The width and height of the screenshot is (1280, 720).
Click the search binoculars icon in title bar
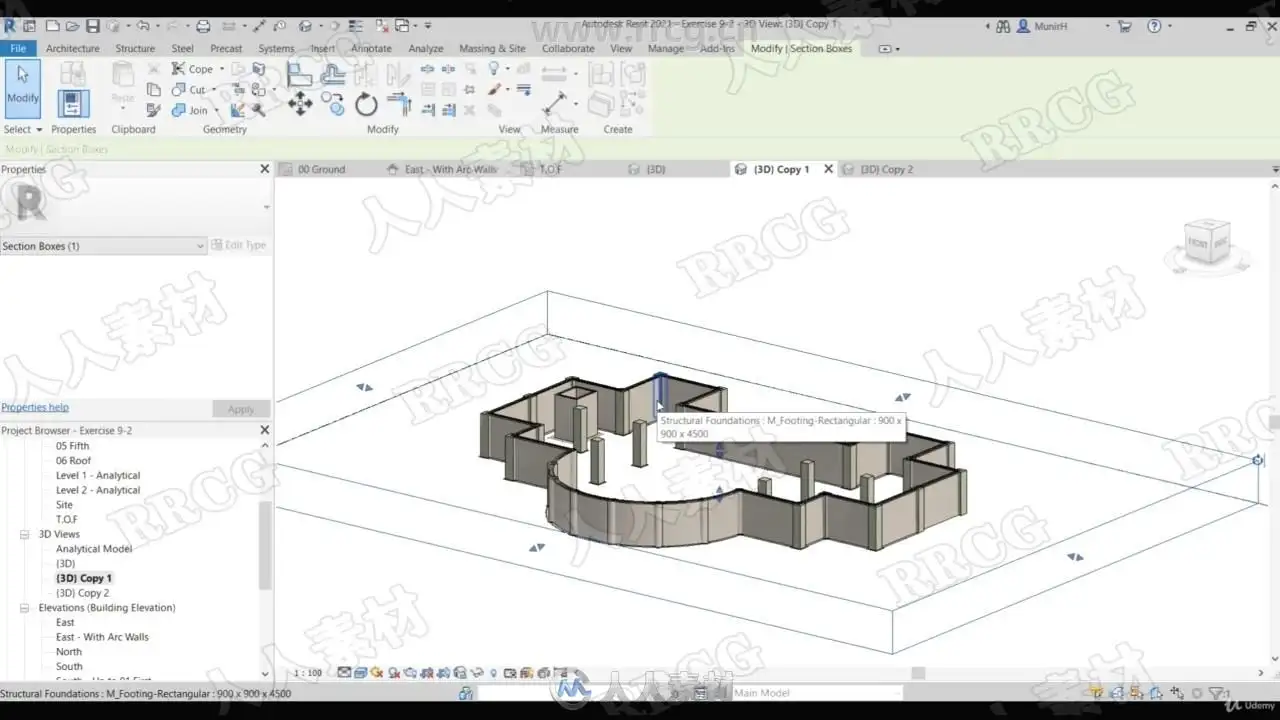click(1003, 26)
